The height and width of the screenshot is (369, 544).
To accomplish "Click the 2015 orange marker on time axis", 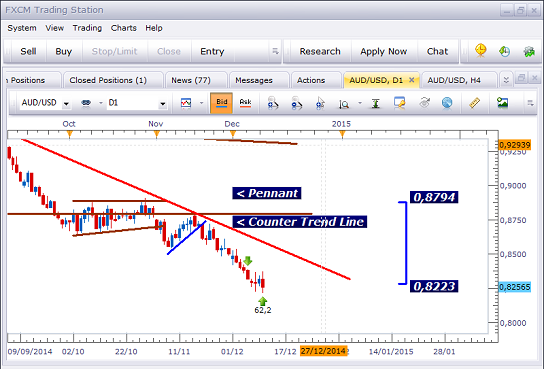I will point(342,134).
